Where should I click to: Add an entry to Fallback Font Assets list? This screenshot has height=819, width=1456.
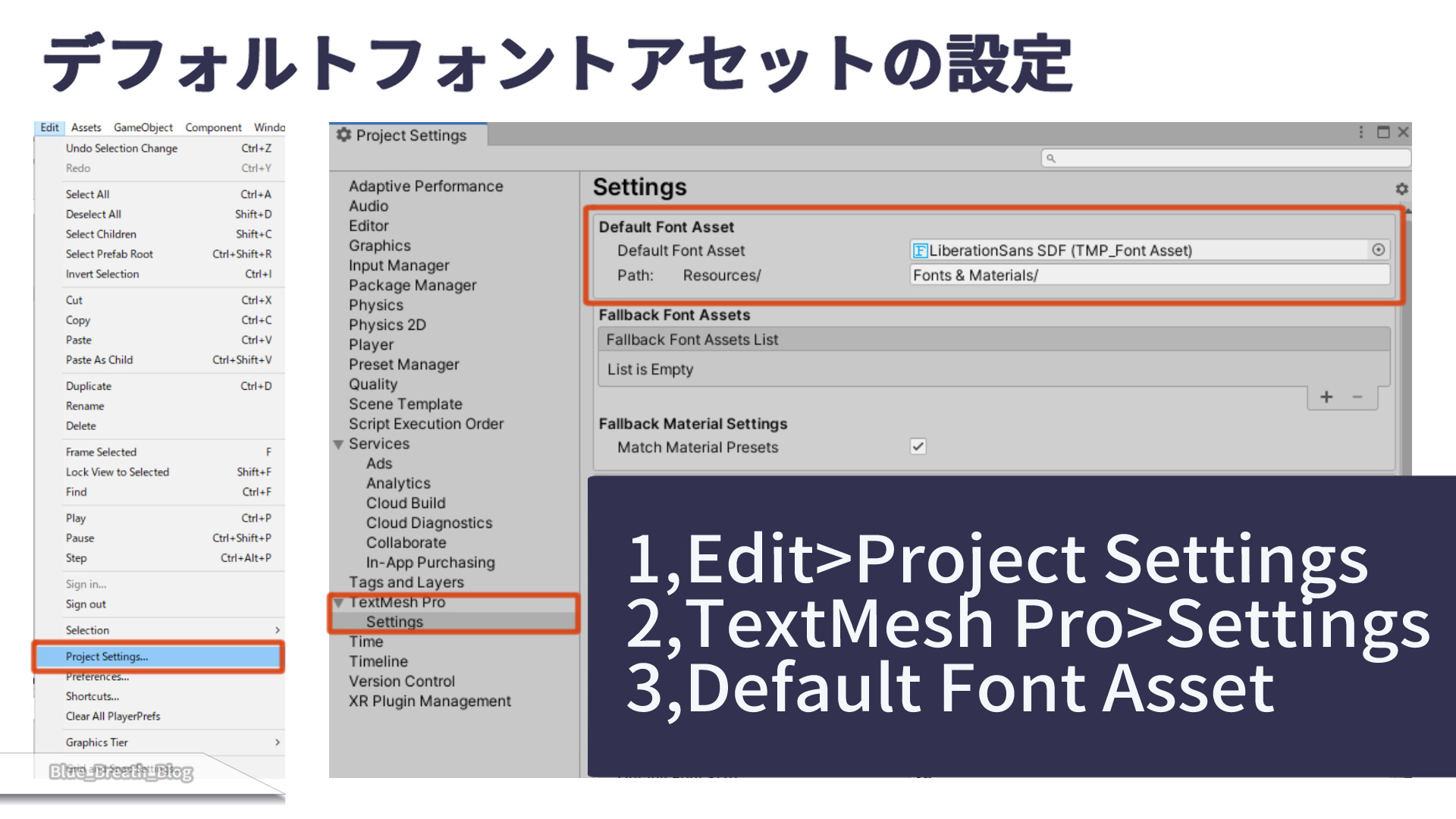(x=1326, y=397)
